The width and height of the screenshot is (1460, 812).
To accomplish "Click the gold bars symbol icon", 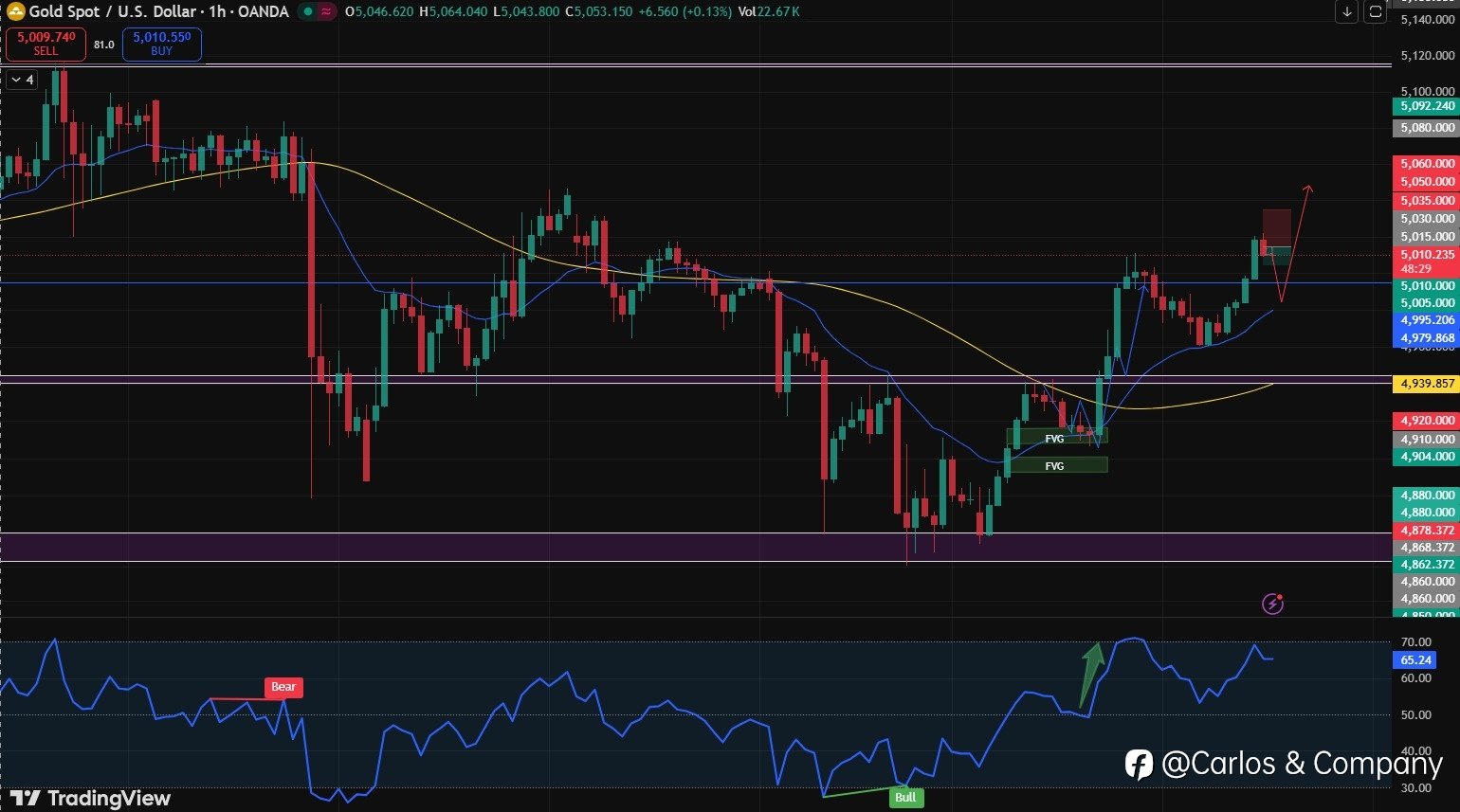I will click(x=15, y=12).
